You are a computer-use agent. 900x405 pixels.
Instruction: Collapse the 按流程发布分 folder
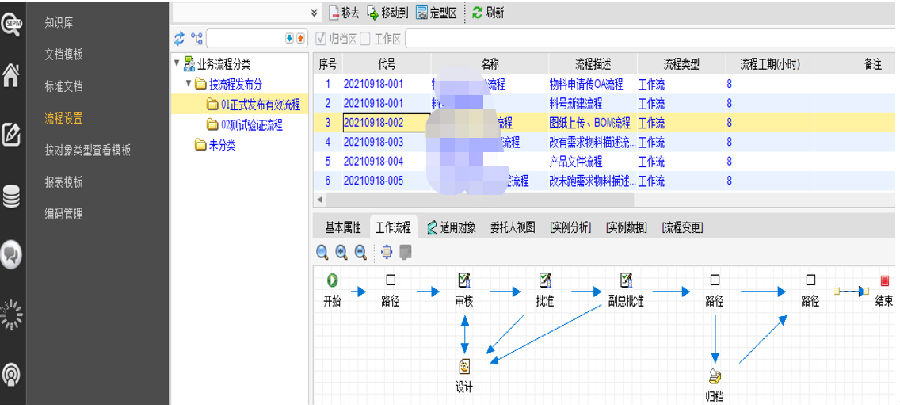click(x=188, y=84)
